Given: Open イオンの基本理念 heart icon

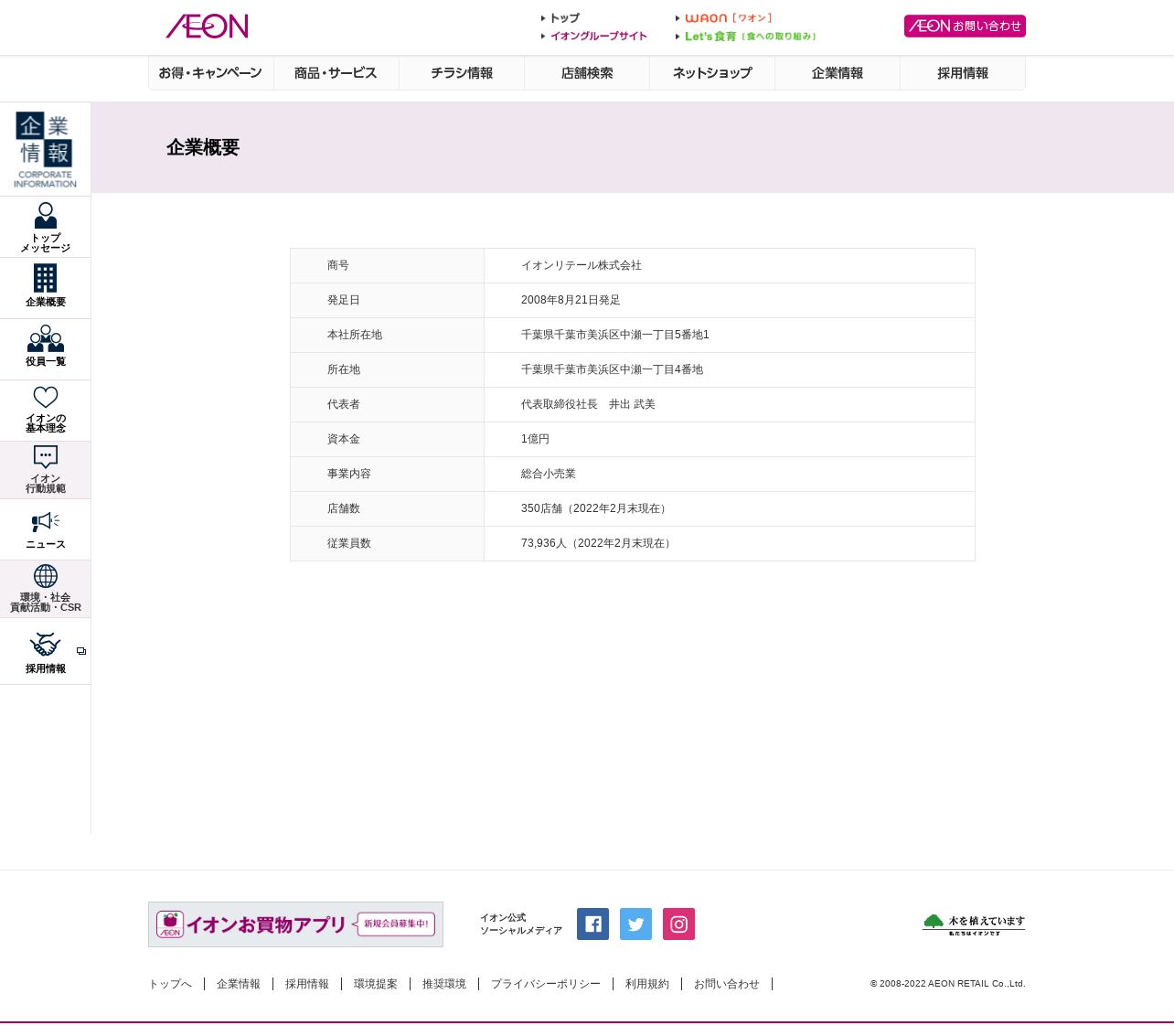Looking at the screenshot, I should click(x=46, y=397).
